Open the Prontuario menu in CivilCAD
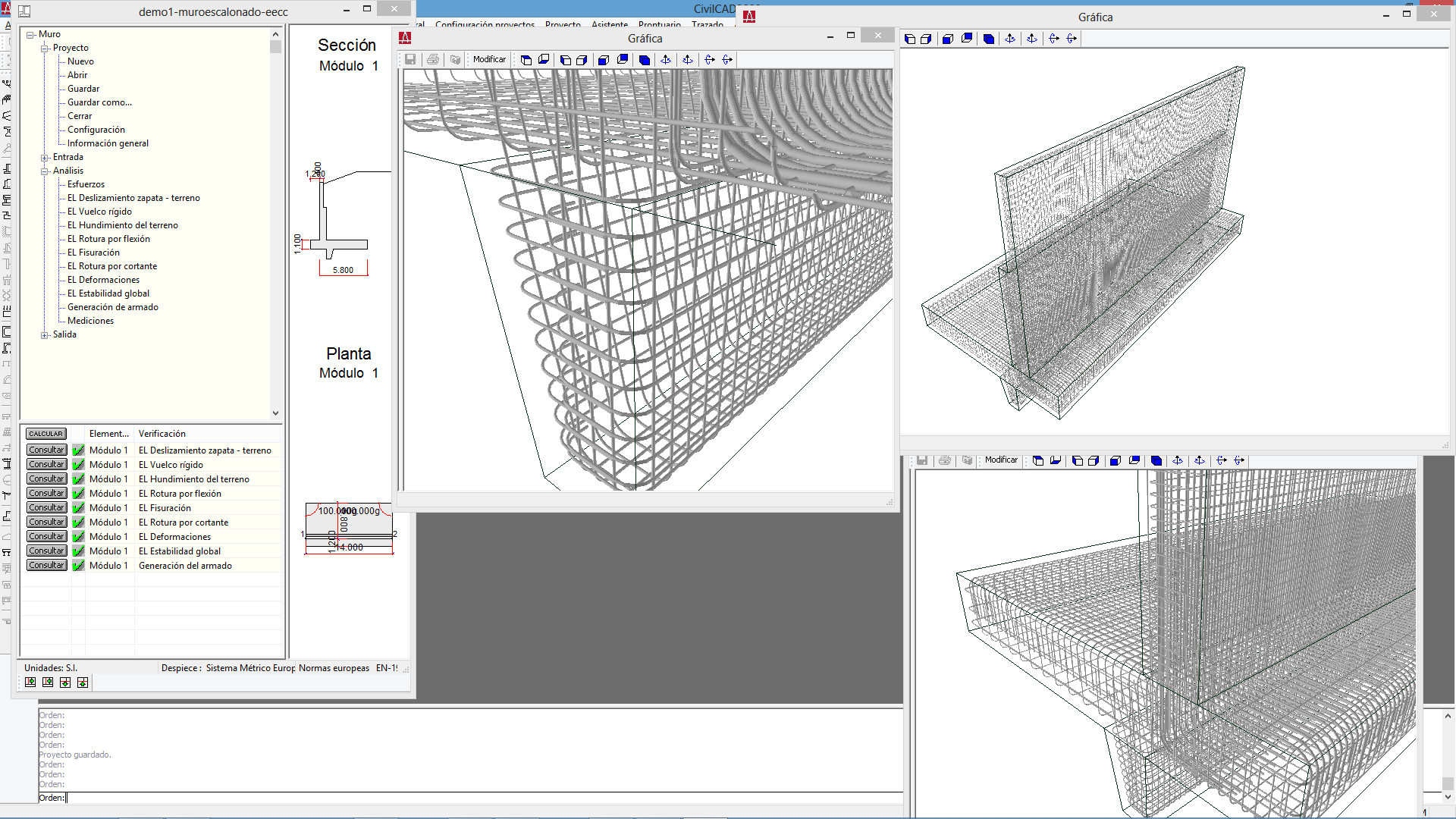The width and height of the screenshot is (1456, 819). click(659, 24)
